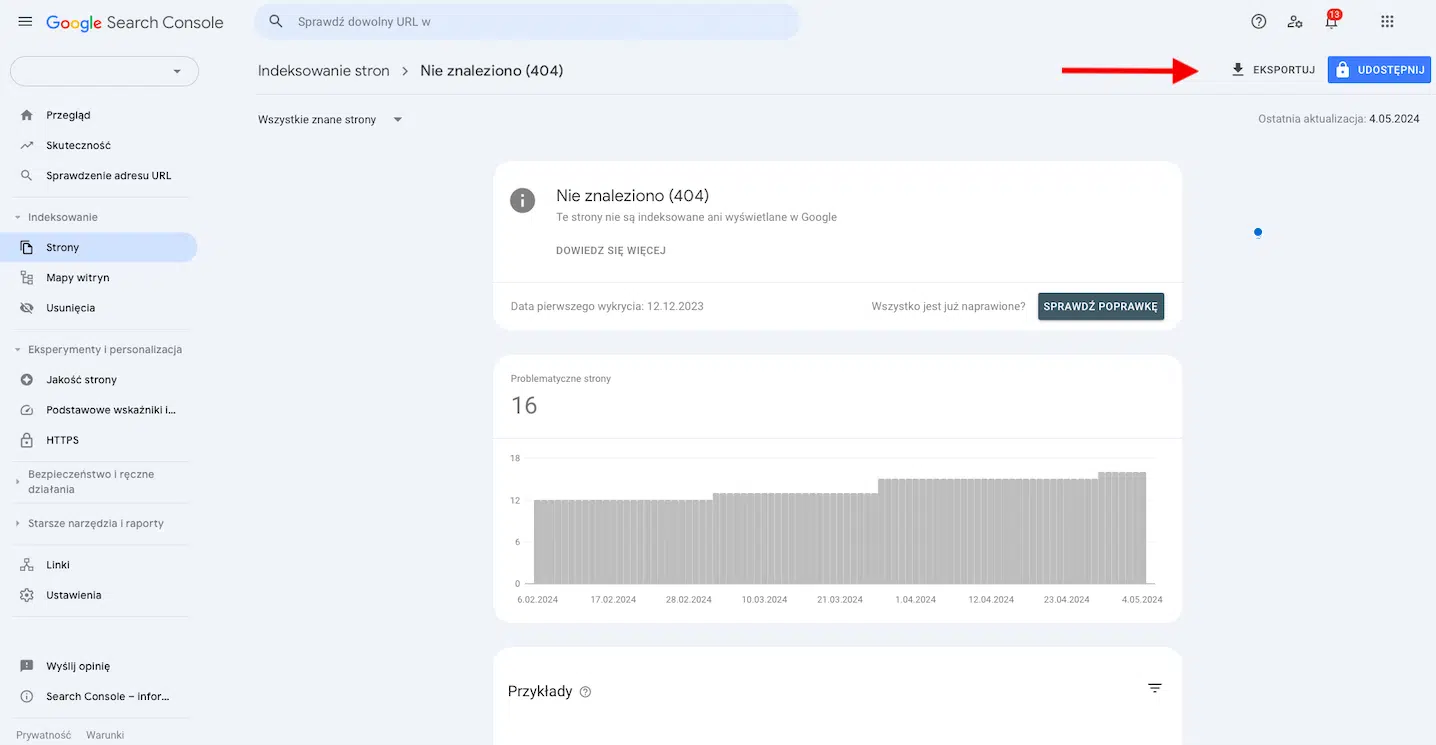
Task: Click the Wyślij opinię feedback icon
Action: tap(27, 666)
